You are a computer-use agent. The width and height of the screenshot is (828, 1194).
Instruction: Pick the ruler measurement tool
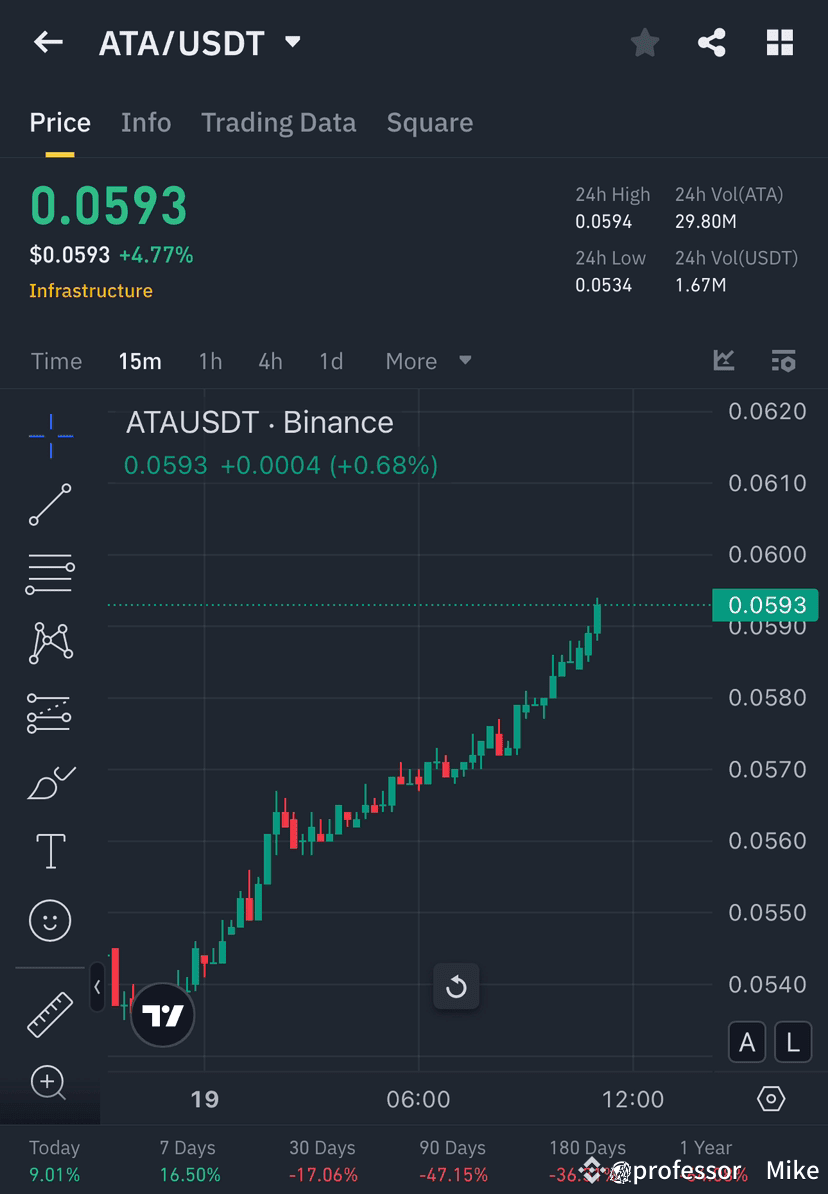(x=50, y=1013)
